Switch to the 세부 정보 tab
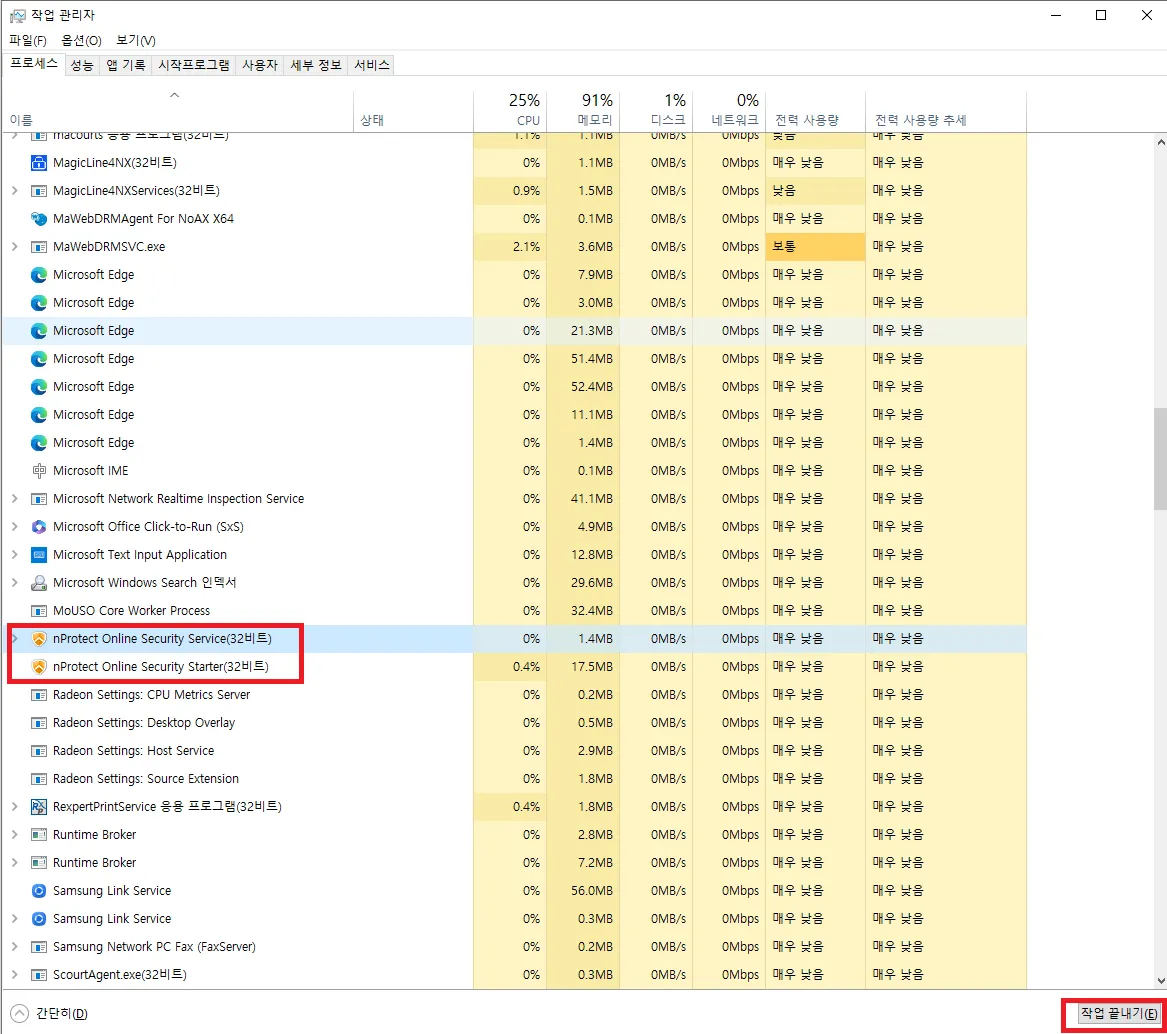This screenshot has width=1167, height=1034. coord(316,66)
